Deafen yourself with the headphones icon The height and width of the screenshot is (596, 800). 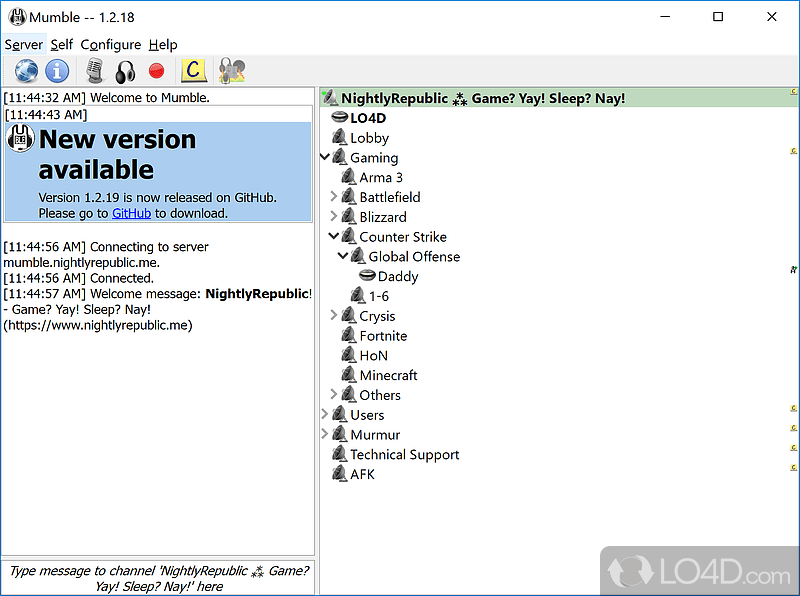click(126, 71)
